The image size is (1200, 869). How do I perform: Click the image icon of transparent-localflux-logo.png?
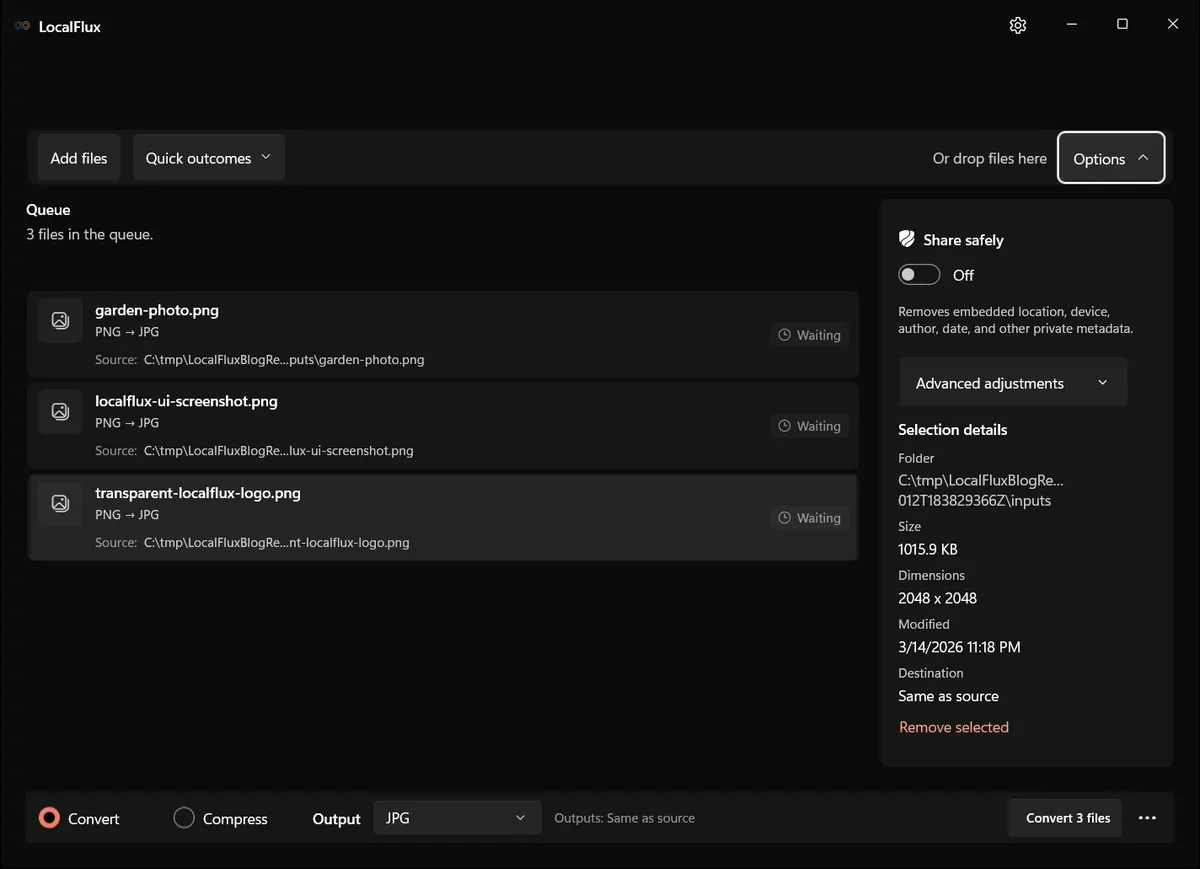click(x=60, y=503)
